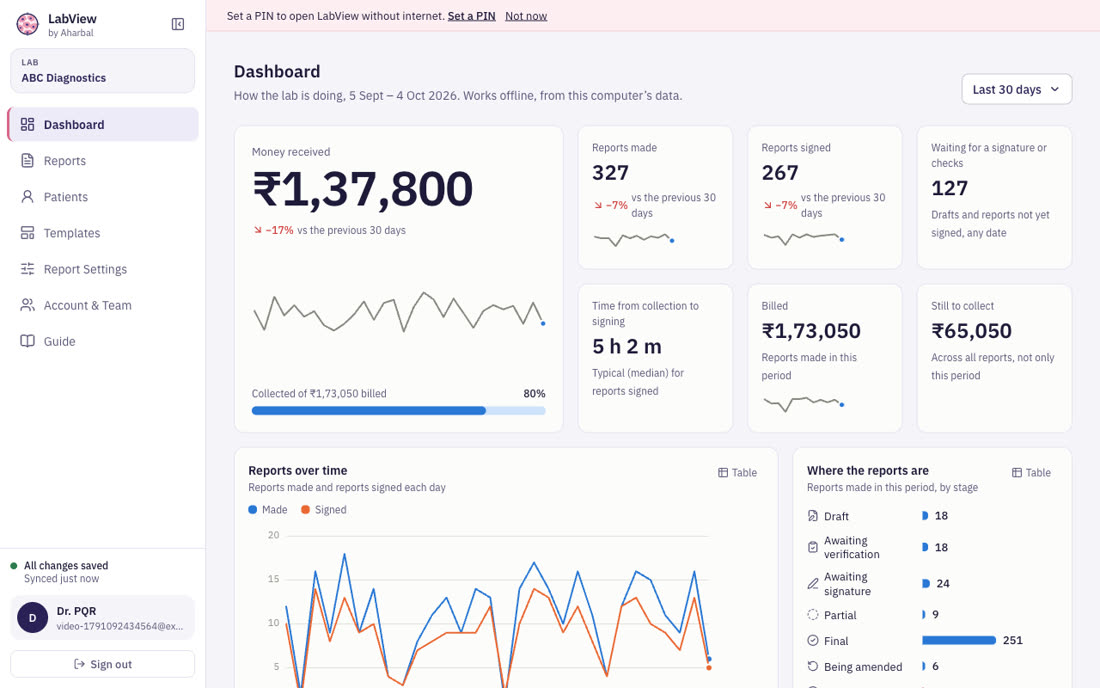Click the Patients person icon
The width and height of the screenshot is (1100, 688).
tap(27, 196)
